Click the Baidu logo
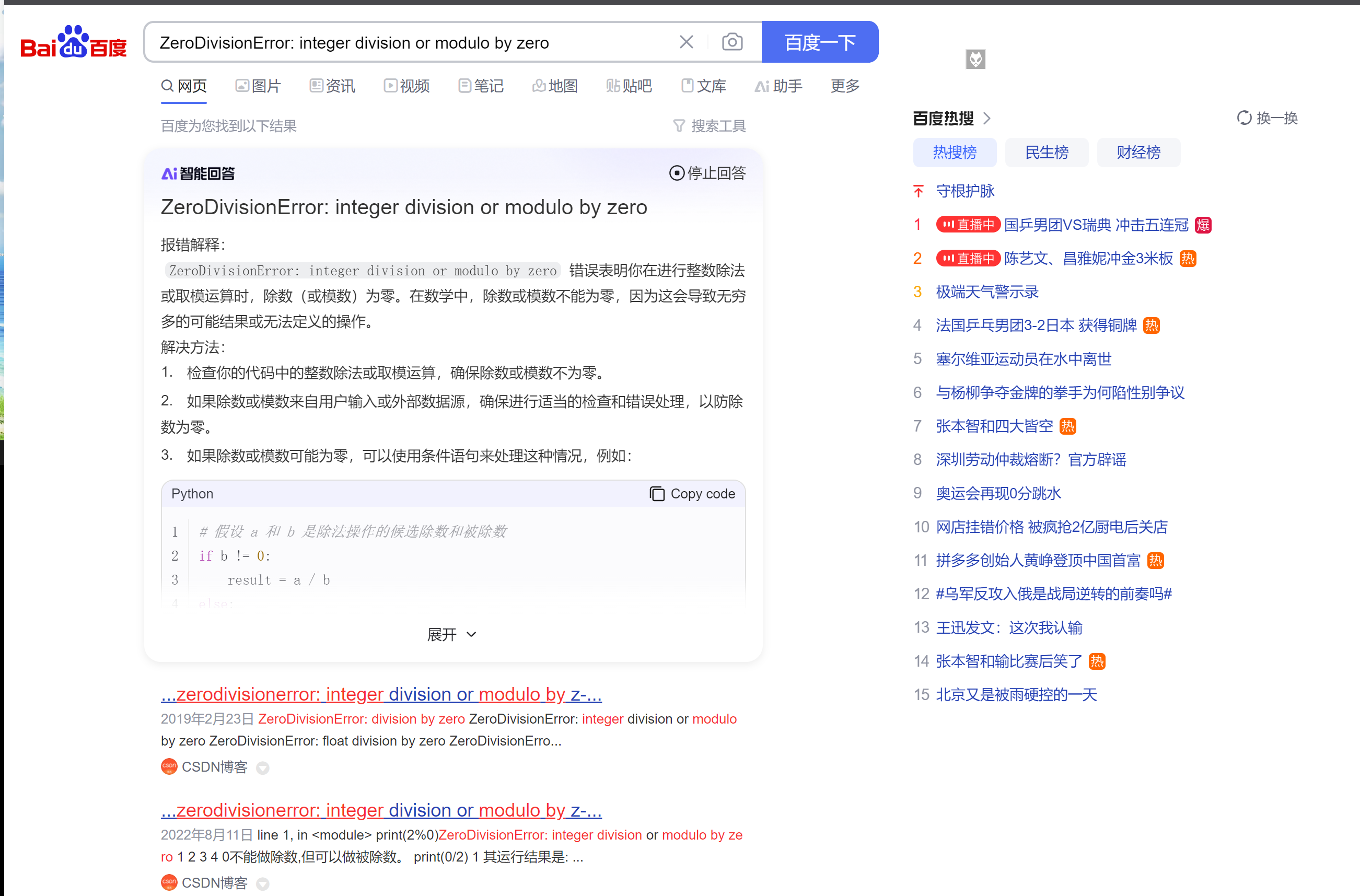This screenshot has width=1360, height=896. (73, 42)
